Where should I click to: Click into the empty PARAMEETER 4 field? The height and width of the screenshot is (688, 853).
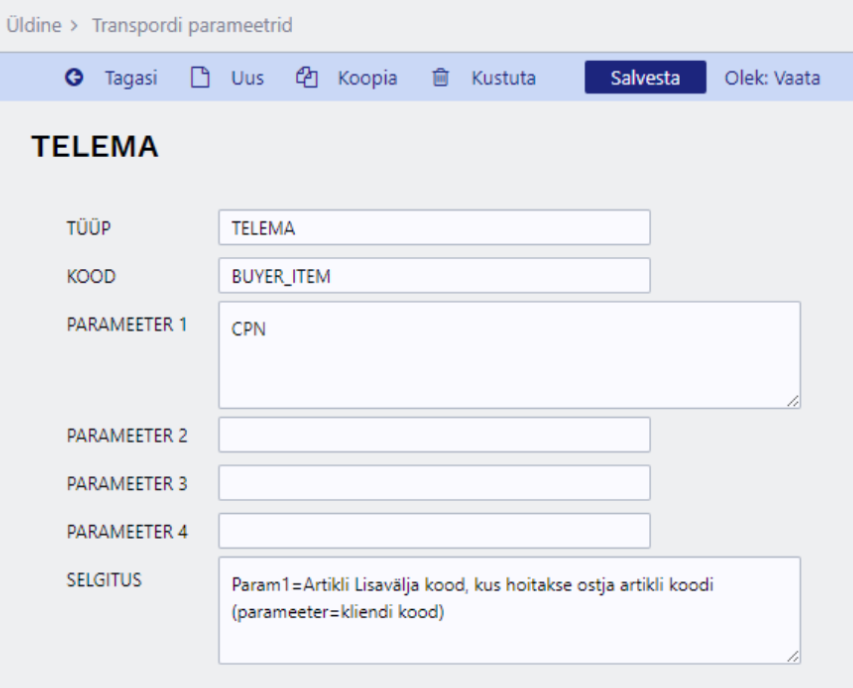tap(434, 530)
